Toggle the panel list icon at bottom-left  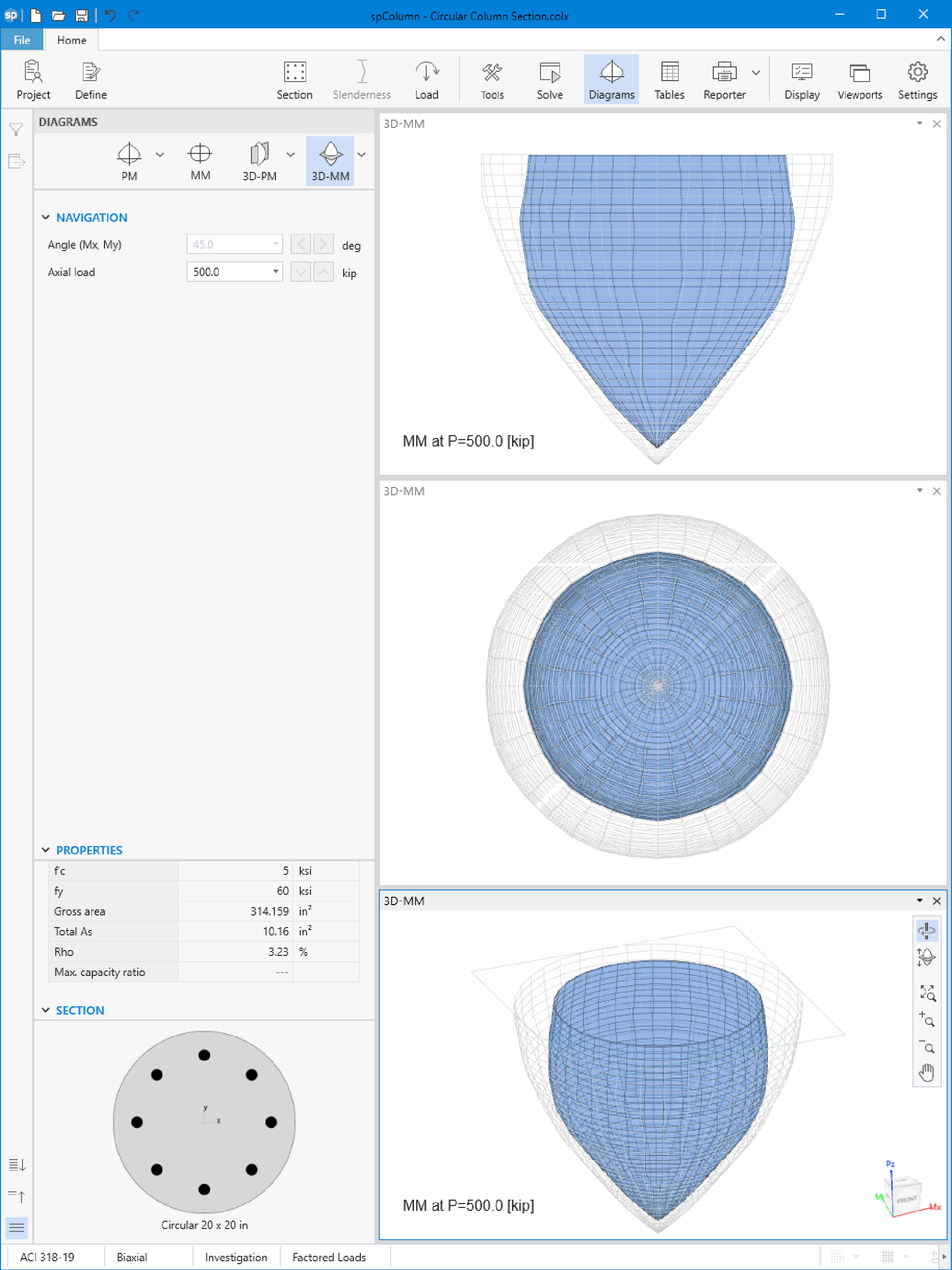[x=17, y=1228]
